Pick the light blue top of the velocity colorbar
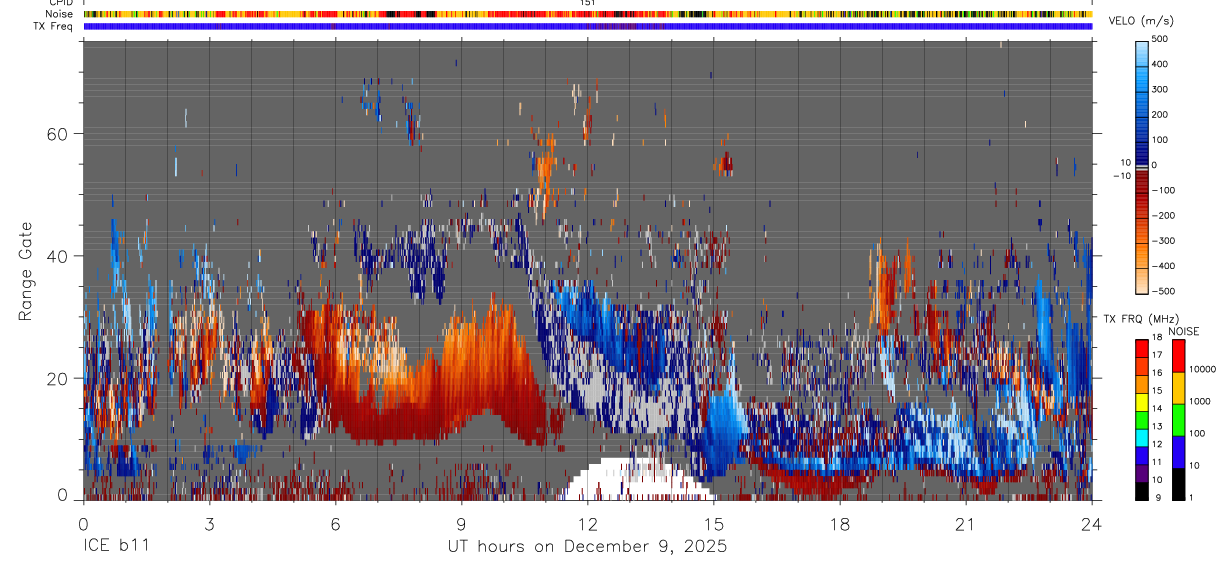This screenshot has height=567, width=1228. [1141, 52]
